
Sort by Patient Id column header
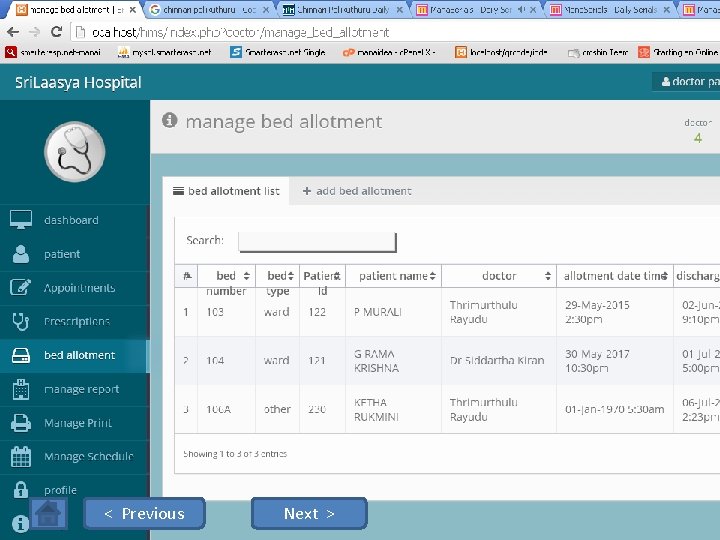pos(322,276)
